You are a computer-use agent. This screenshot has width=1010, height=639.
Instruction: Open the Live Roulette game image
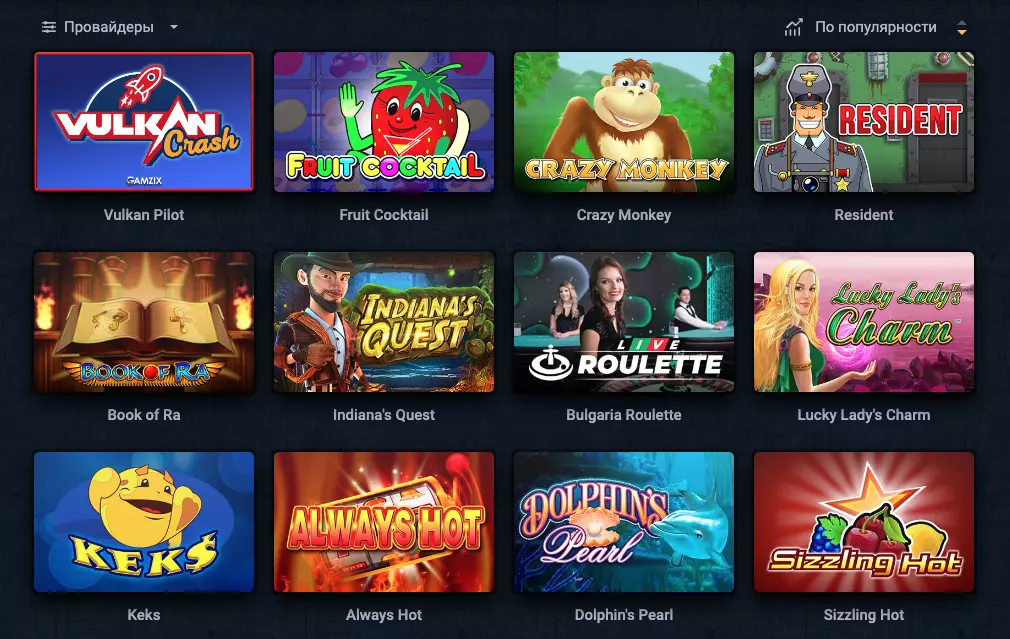(x=624, y=322)
